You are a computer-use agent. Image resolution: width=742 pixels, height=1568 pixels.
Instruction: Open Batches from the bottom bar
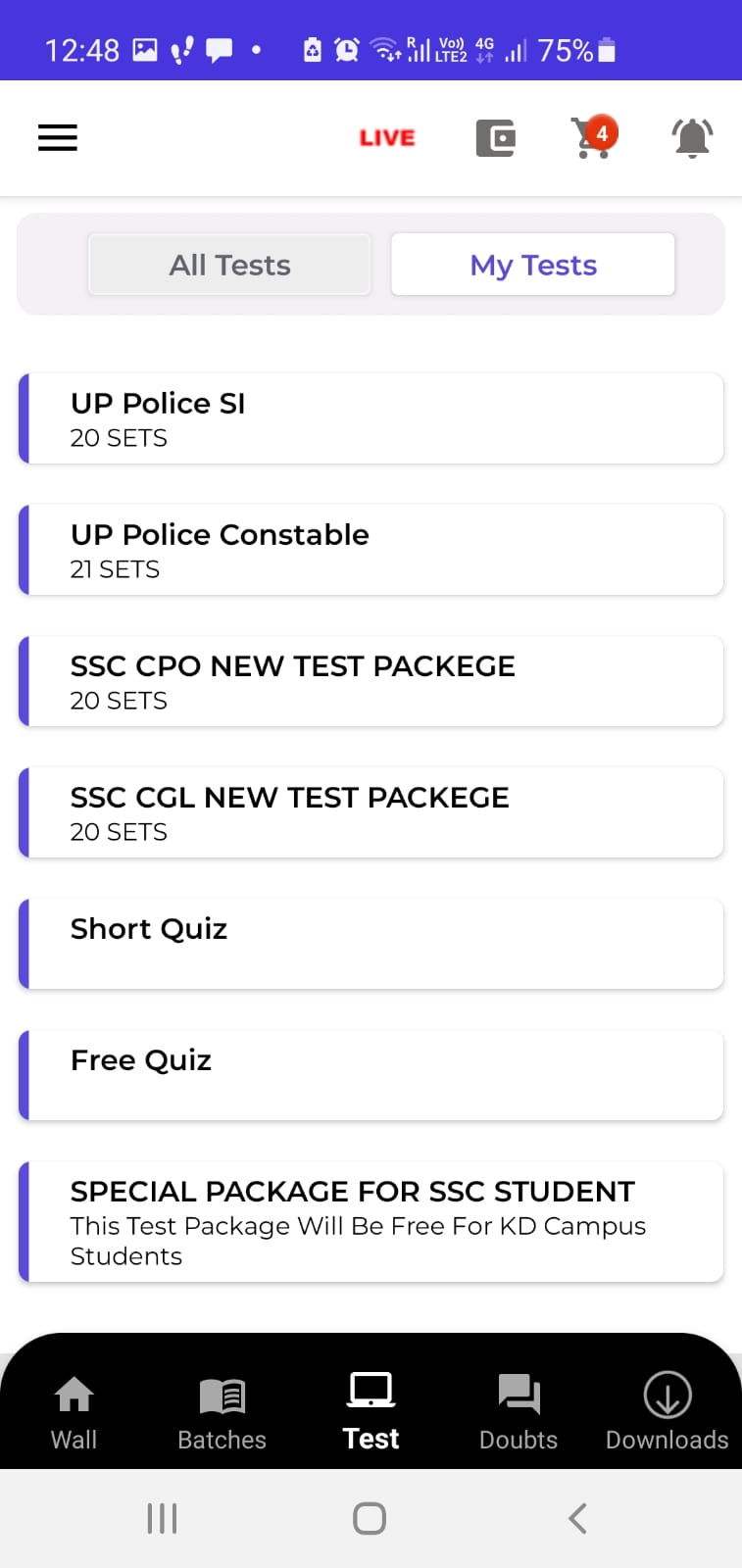coord(223,1413)
